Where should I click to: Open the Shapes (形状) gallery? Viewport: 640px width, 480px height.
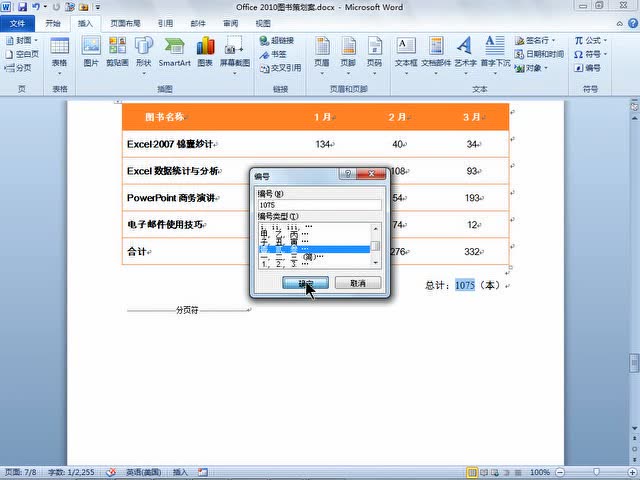(144, 56)
